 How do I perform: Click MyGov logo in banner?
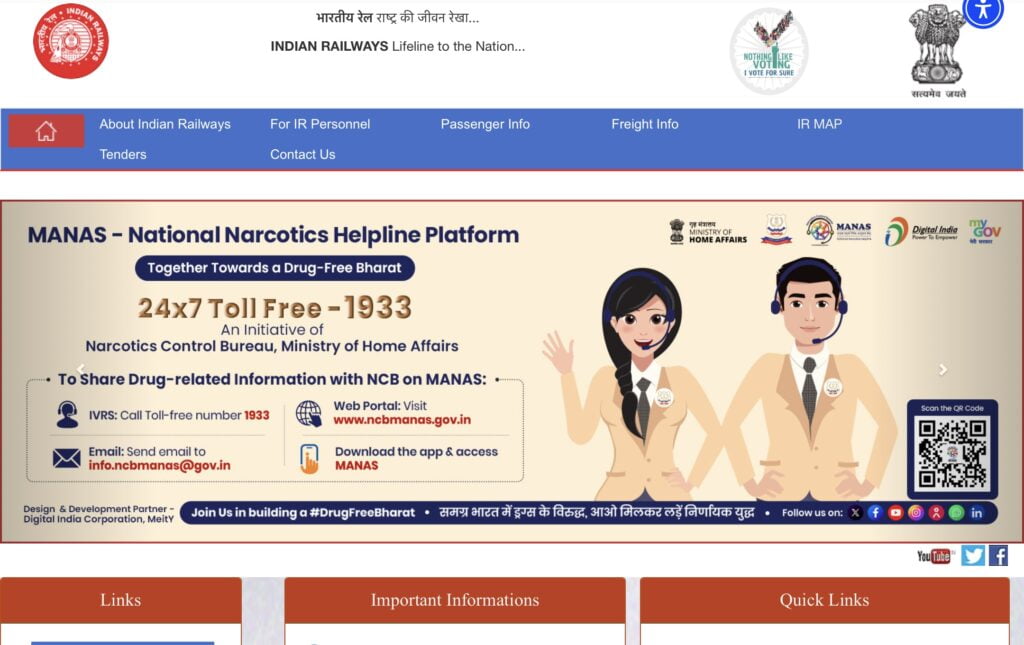tap(984, 231)
